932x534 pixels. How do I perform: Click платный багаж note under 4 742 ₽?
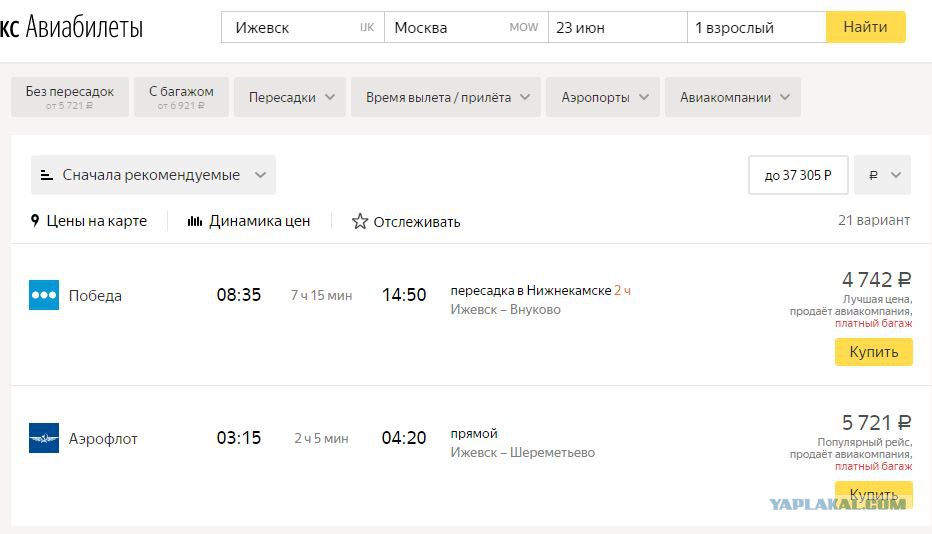tap(874, 323)
